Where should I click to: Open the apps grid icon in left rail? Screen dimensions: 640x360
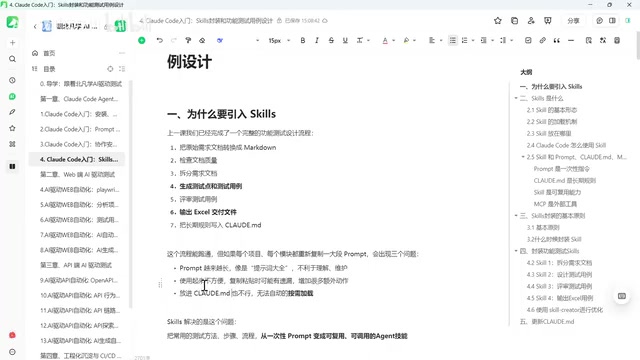(12, 144)
